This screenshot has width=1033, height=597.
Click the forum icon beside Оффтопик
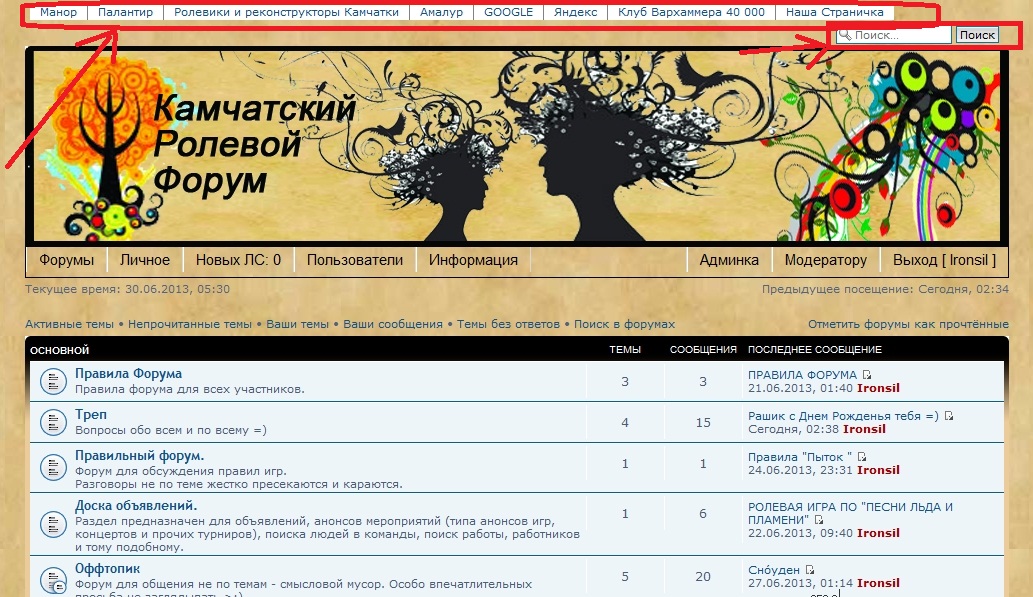(x=53, y=579)
